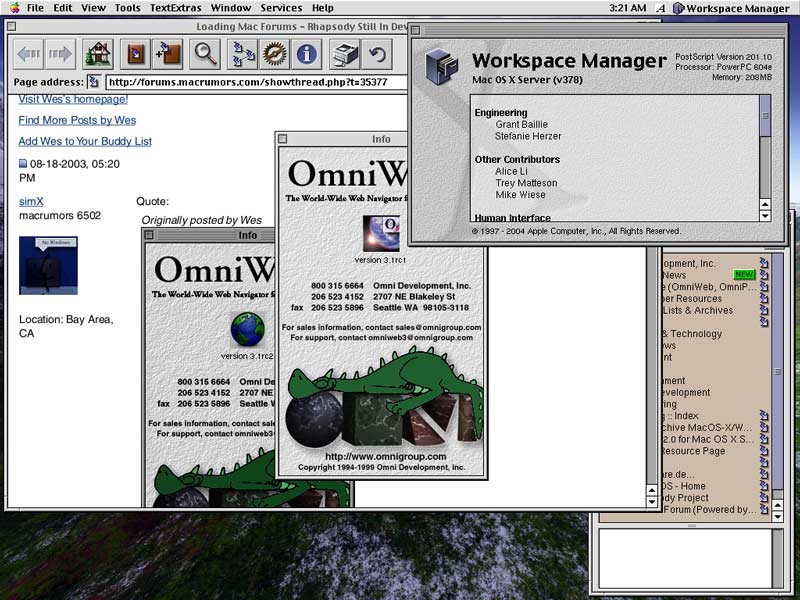Click Grant Baillie in Engineering credits
800x600 pixels.
521,124
